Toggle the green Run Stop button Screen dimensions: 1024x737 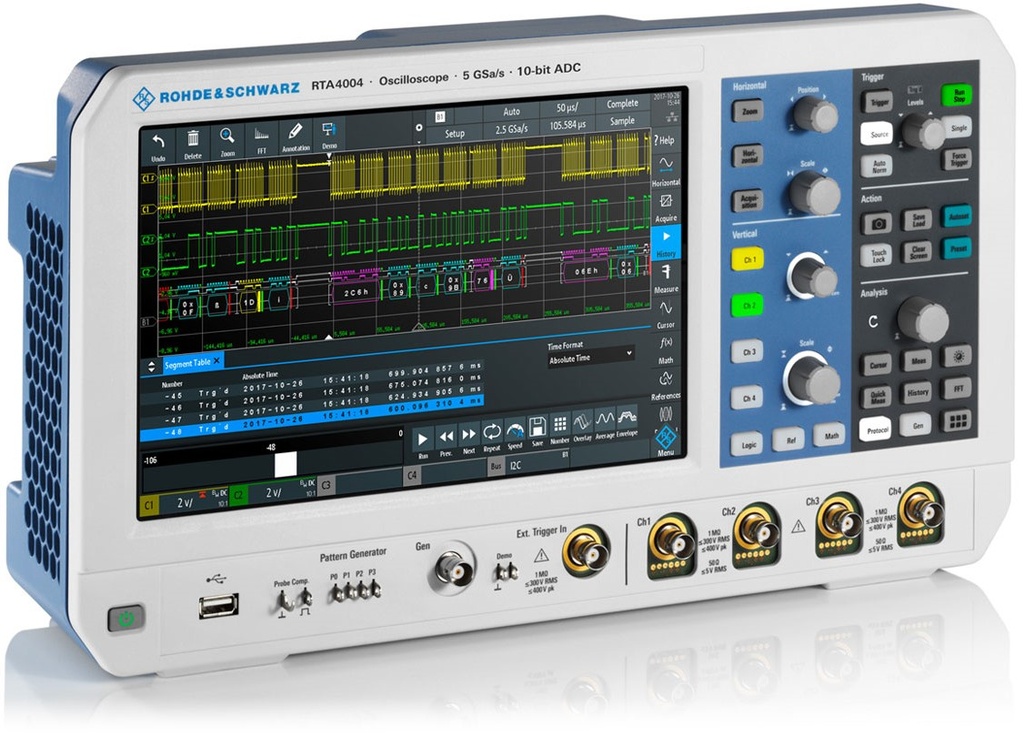(x=957, y=96)
